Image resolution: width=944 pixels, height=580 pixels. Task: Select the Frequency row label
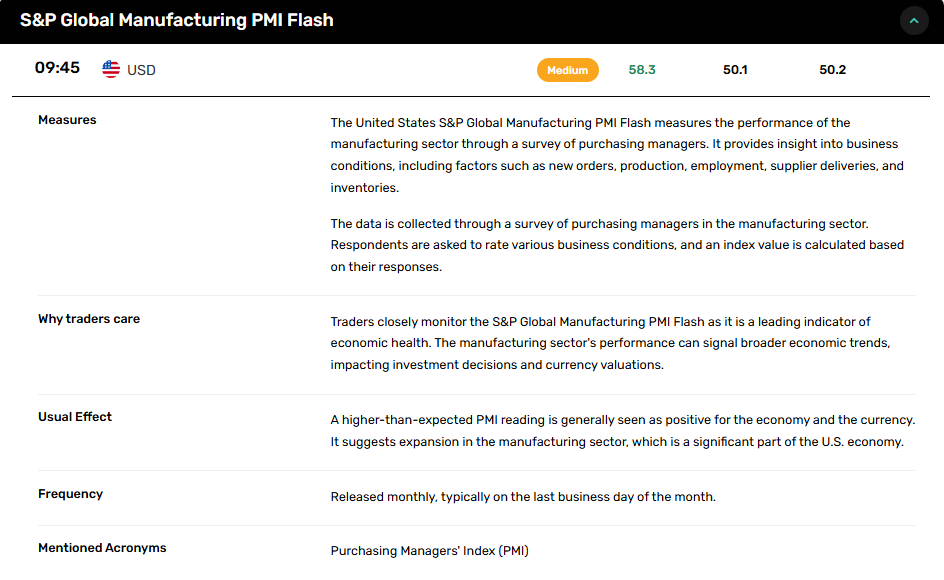(70, 494)
